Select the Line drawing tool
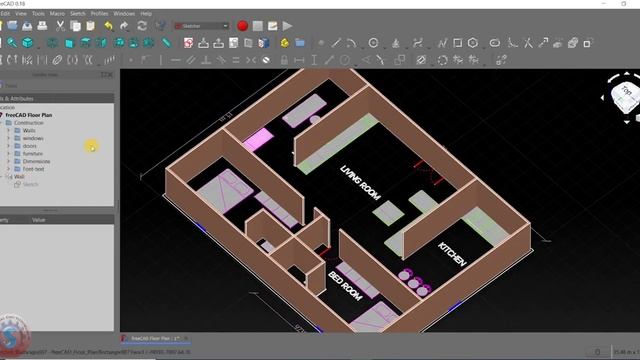Screen dimensions: 640x360 pos(336,42)
